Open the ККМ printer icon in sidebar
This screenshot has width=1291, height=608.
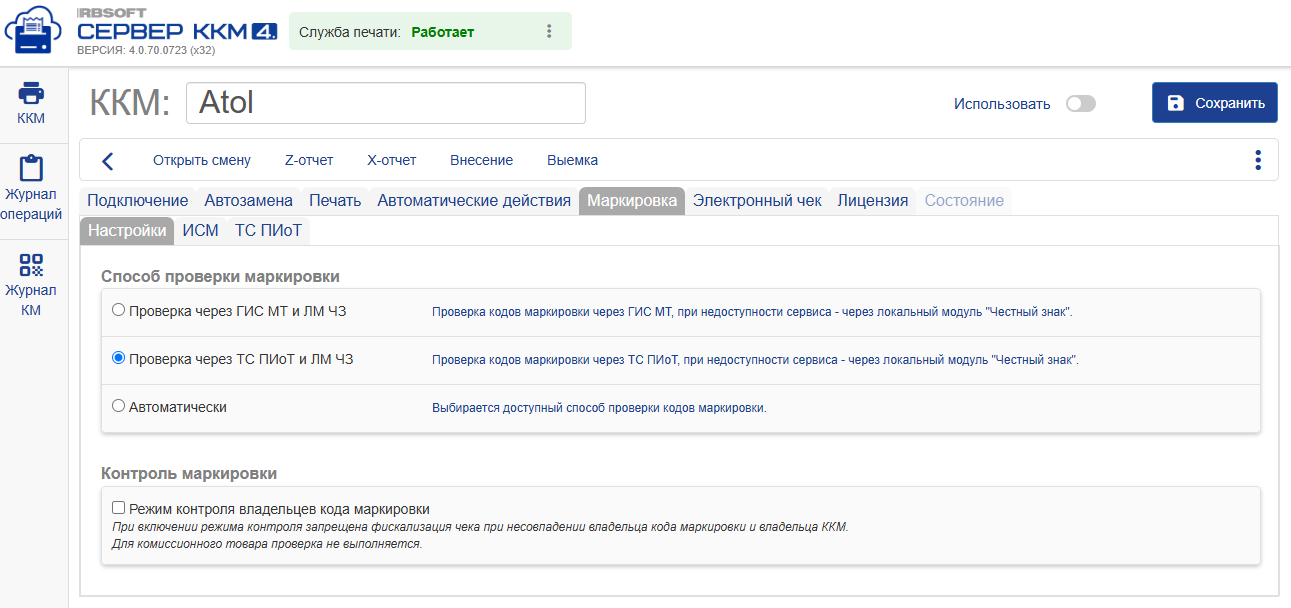tap(32, 93)
